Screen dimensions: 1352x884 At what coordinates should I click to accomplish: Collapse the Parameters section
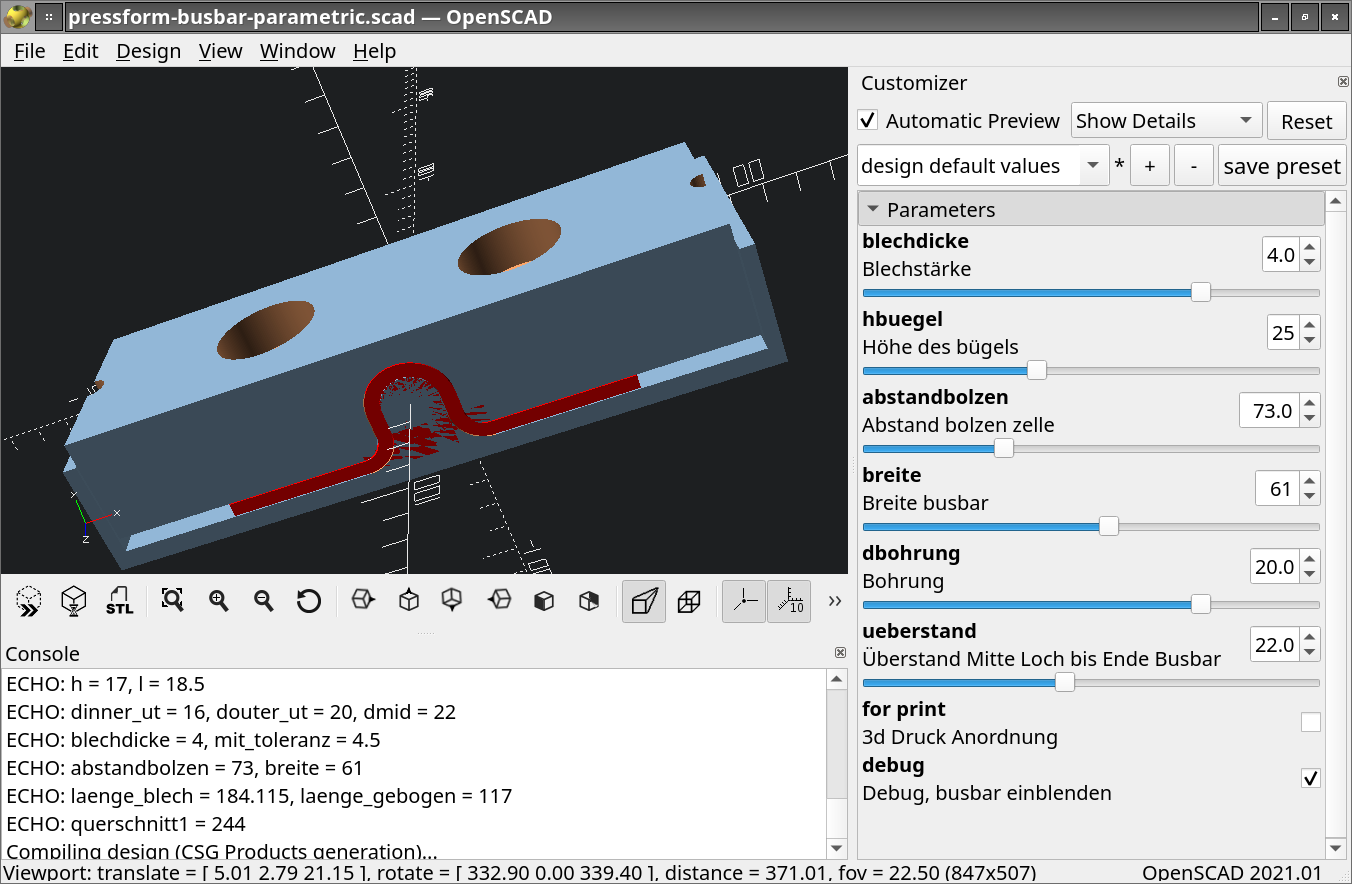click(873, 210)
